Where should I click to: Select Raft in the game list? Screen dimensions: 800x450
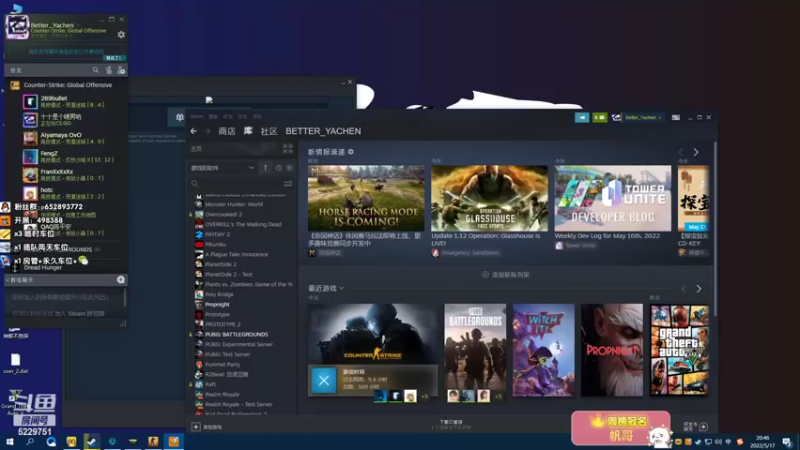click(x=210, y=384)
